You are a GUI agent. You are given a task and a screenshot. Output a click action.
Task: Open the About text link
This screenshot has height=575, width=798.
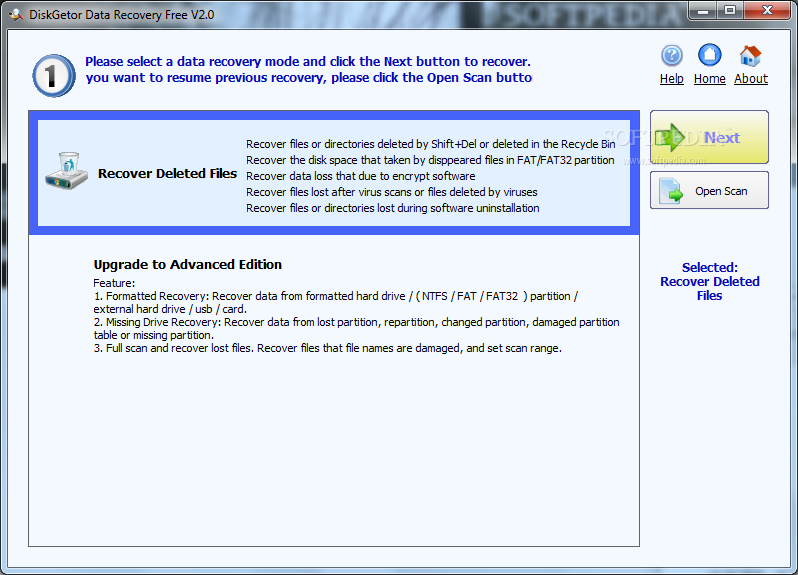[751, 79]
